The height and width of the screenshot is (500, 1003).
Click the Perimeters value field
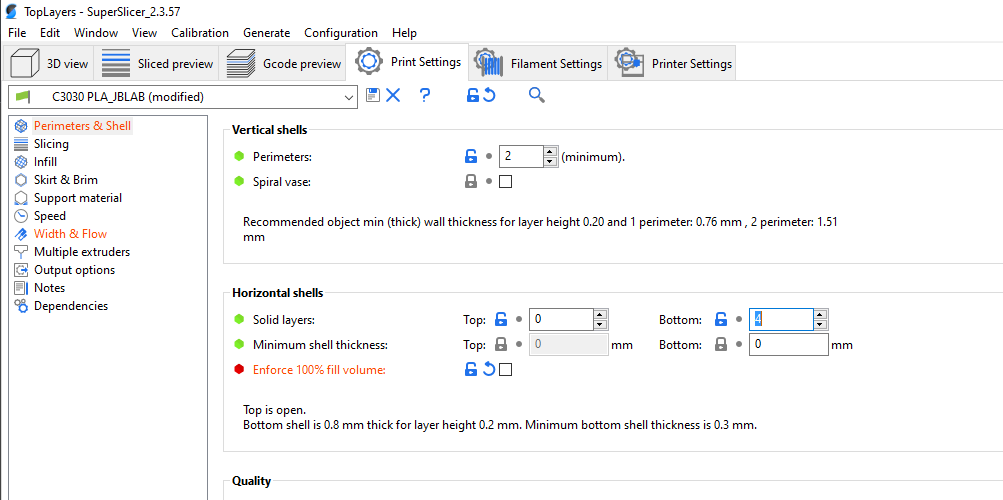point(521,157)
